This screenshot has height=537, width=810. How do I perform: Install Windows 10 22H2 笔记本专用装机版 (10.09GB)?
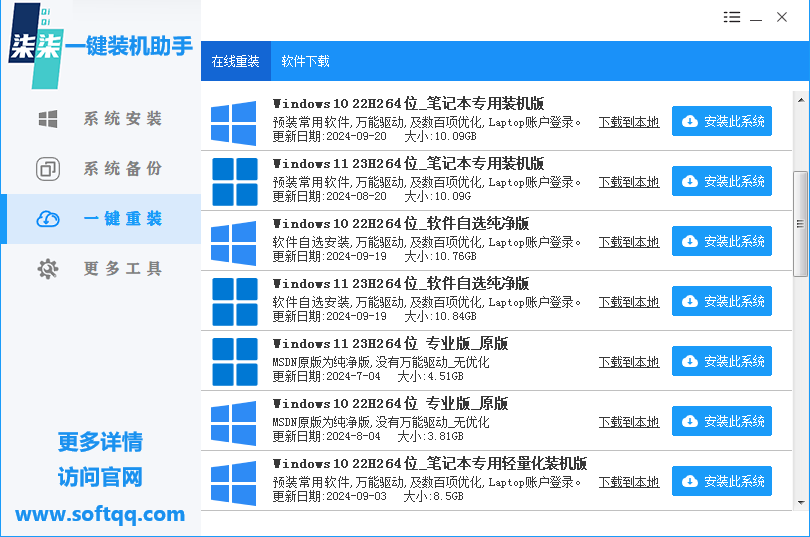[x=722, y=121]
